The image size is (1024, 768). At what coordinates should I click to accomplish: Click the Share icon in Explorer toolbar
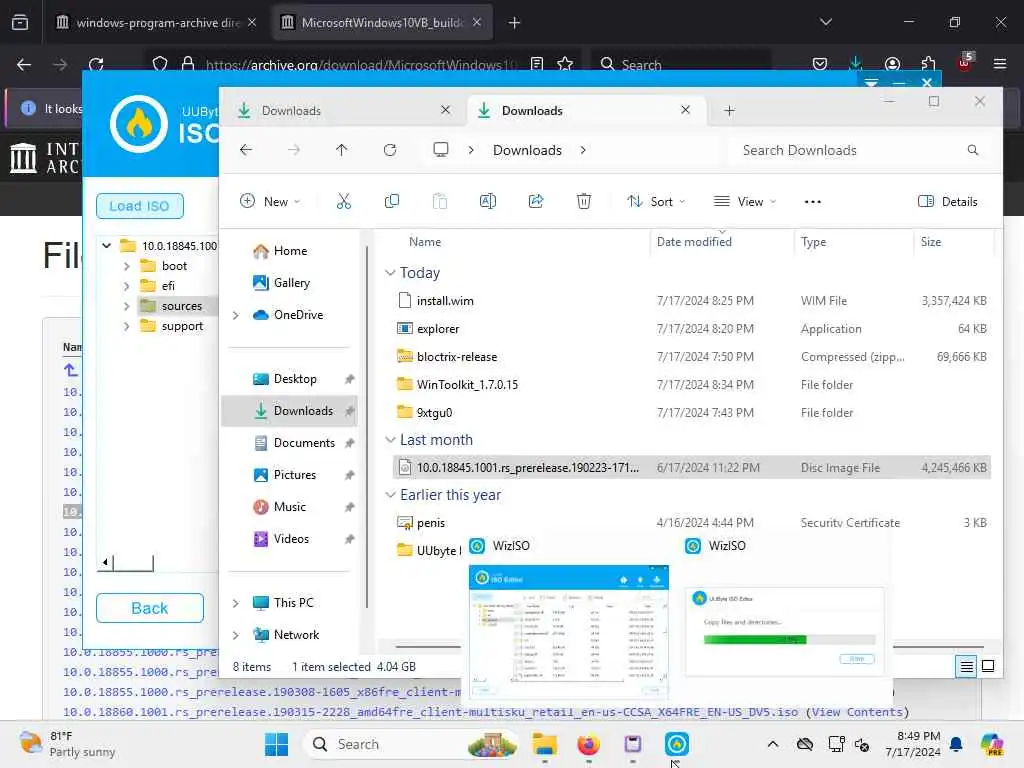536,201
